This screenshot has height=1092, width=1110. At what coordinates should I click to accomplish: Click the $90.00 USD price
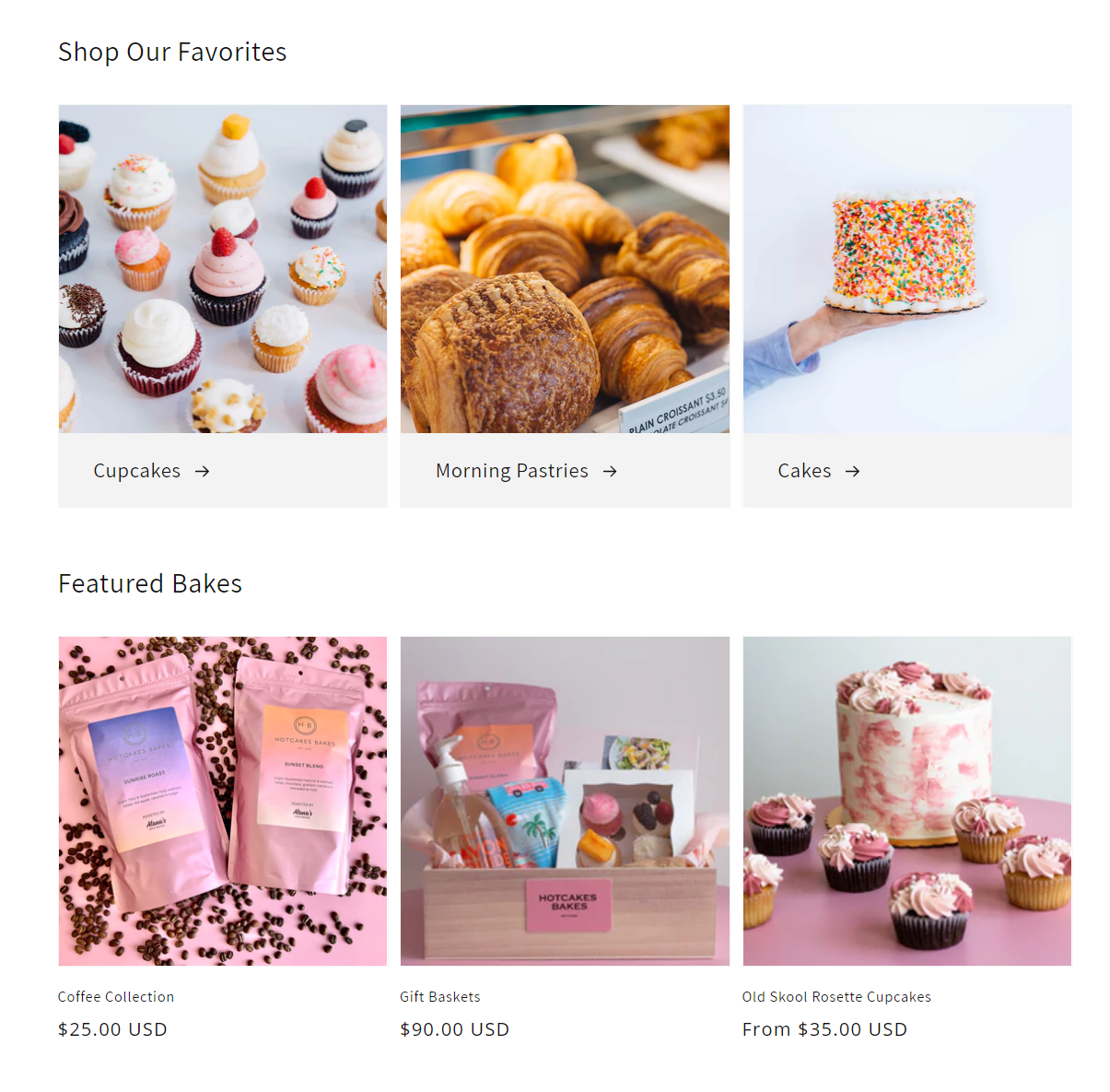[x=454, y=1029]
